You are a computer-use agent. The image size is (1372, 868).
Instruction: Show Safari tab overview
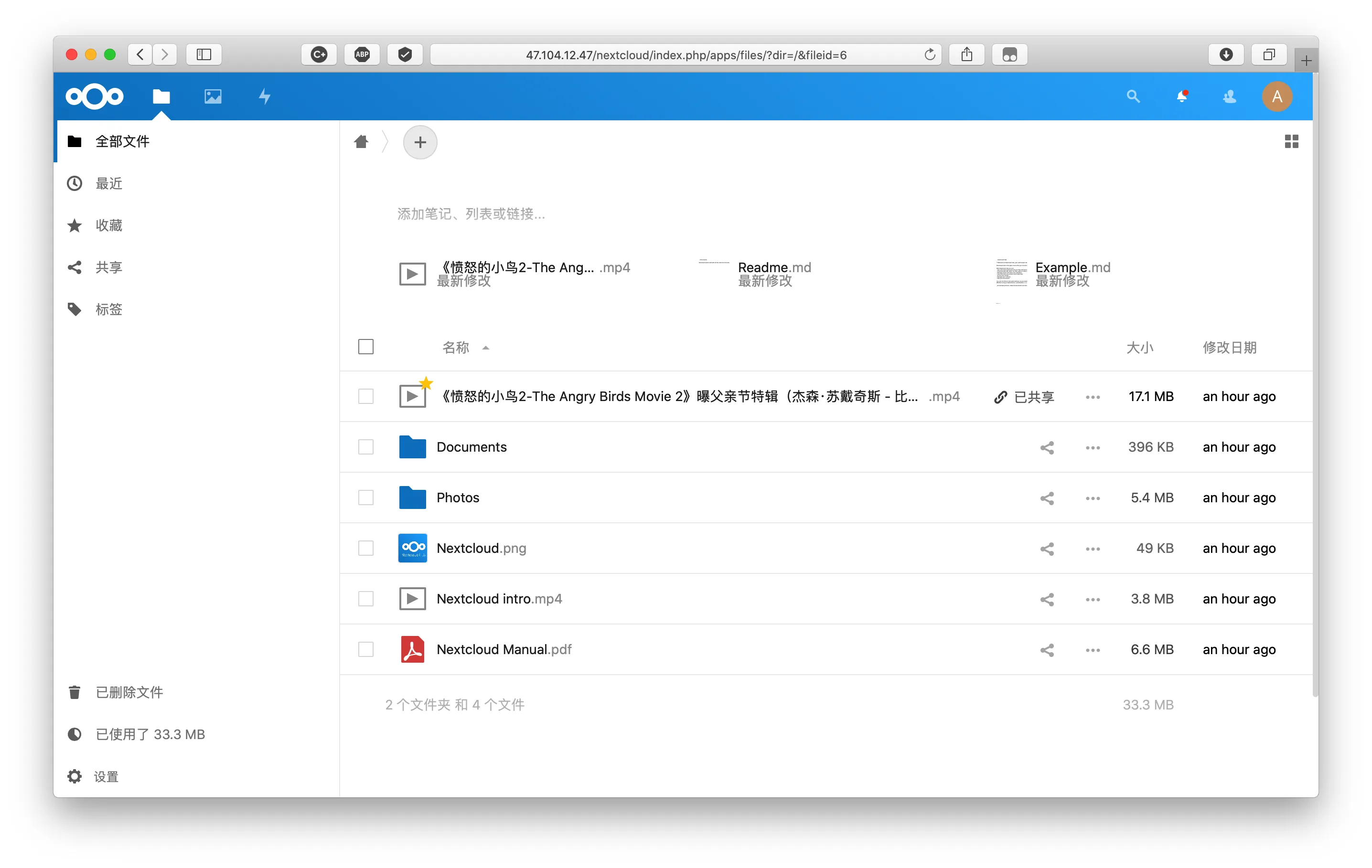1269,55
